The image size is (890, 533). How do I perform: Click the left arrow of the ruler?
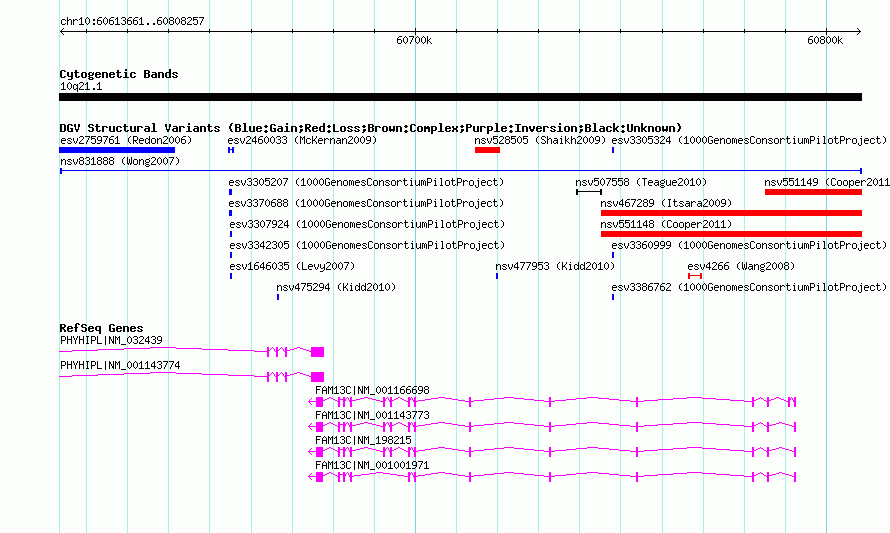[x=62, y=32]
